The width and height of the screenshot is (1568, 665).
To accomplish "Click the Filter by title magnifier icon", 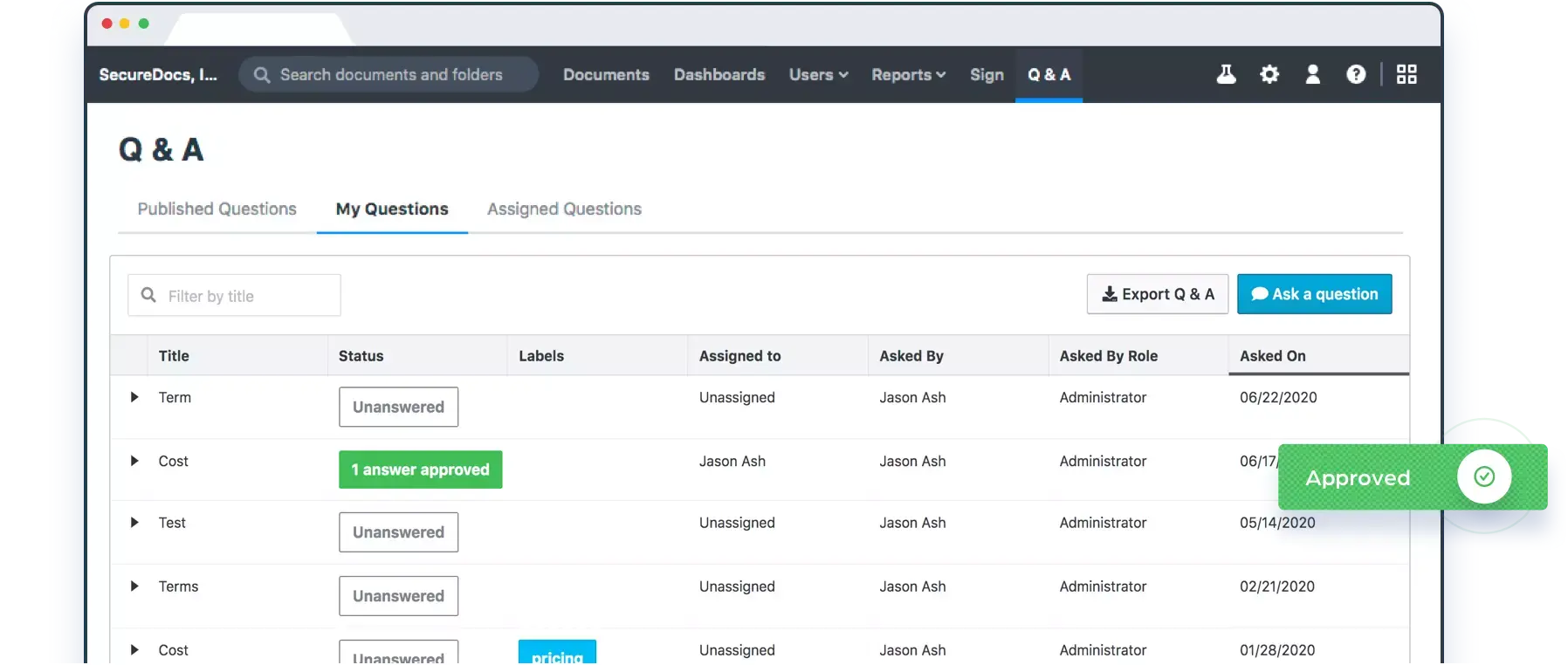I will pyautogui.click(x=149, y=296).
